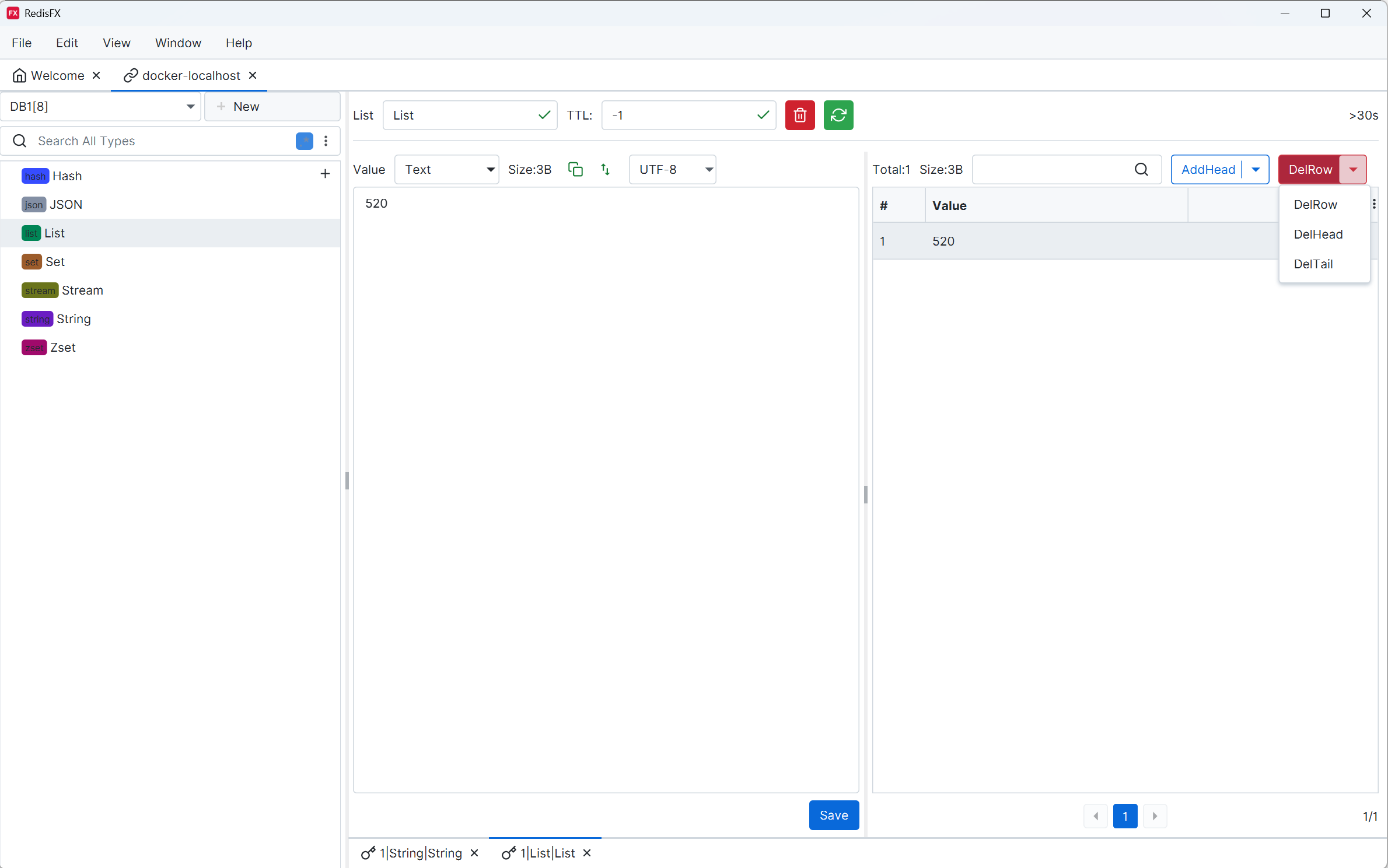
Task: Click the red trash delete key icon
Action: (x=800, y=116)
